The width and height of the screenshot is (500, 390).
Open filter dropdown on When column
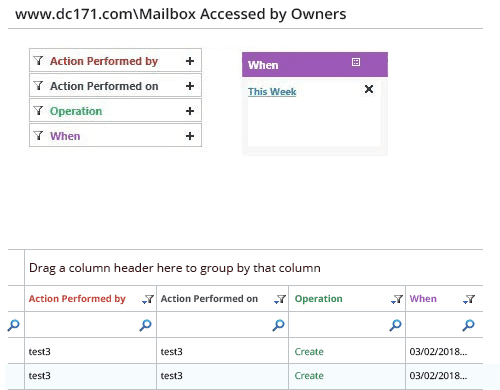pos(469,299)
